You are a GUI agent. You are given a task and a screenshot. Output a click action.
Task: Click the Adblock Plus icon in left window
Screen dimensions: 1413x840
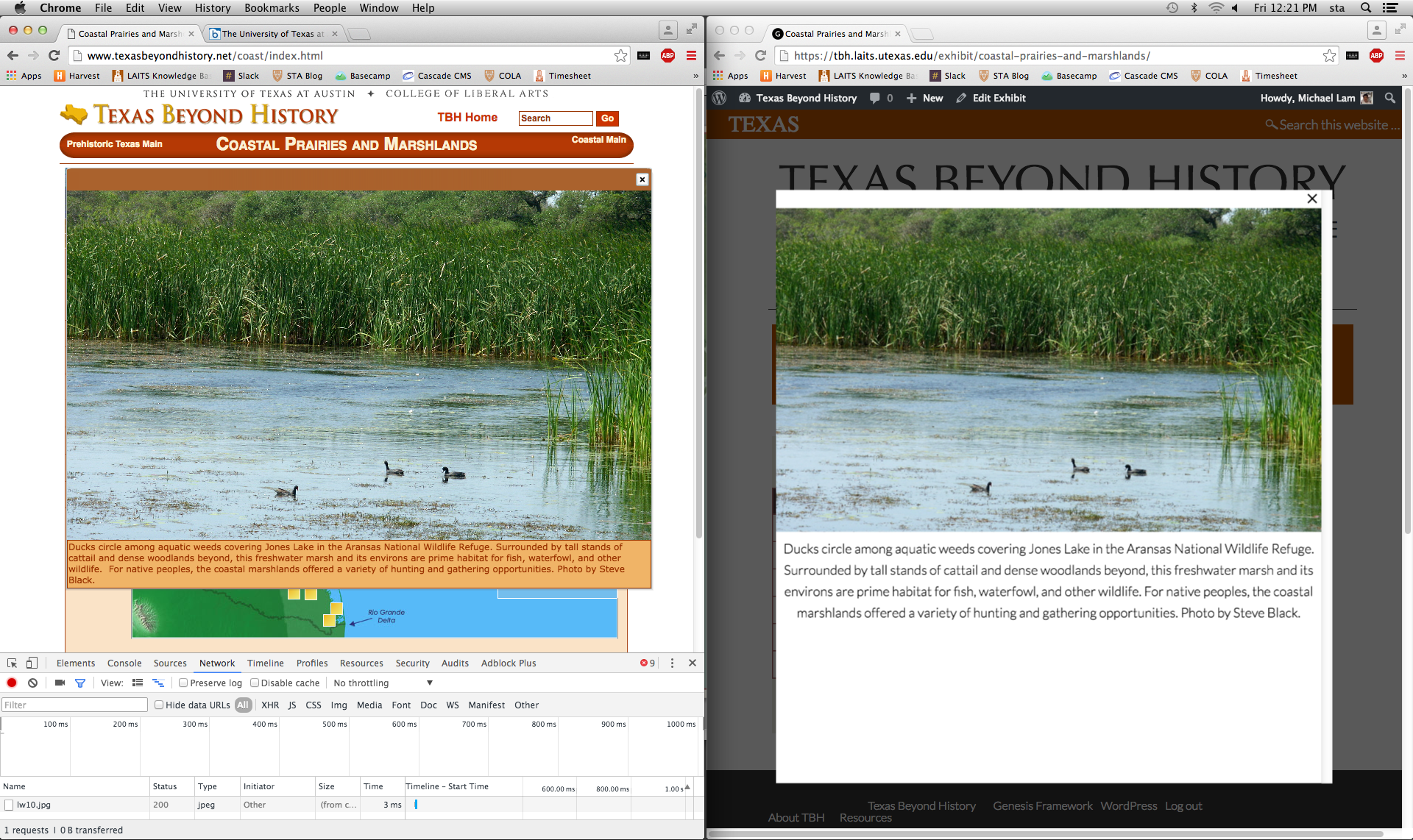tap(668, 55)
